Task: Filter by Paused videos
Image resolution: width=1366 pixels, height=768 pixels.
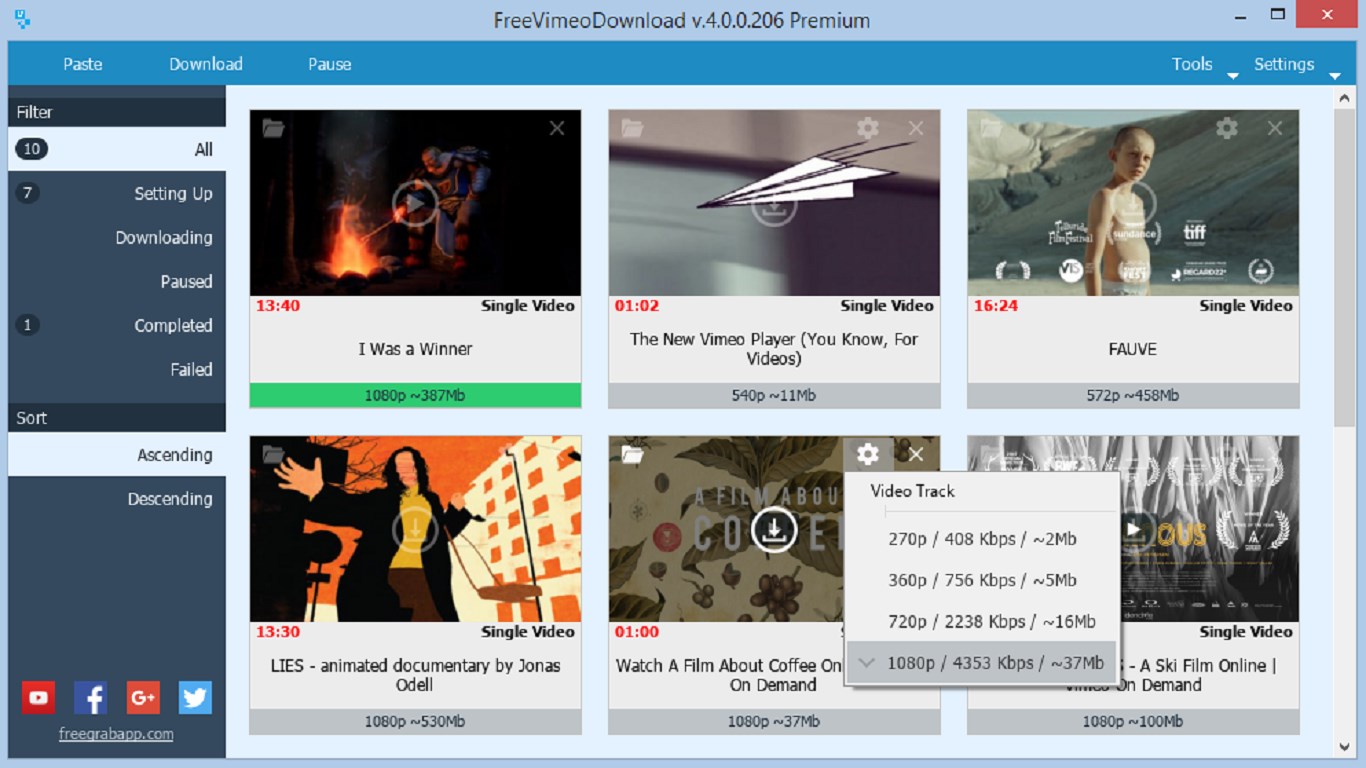Action: [x=117, y=281]
